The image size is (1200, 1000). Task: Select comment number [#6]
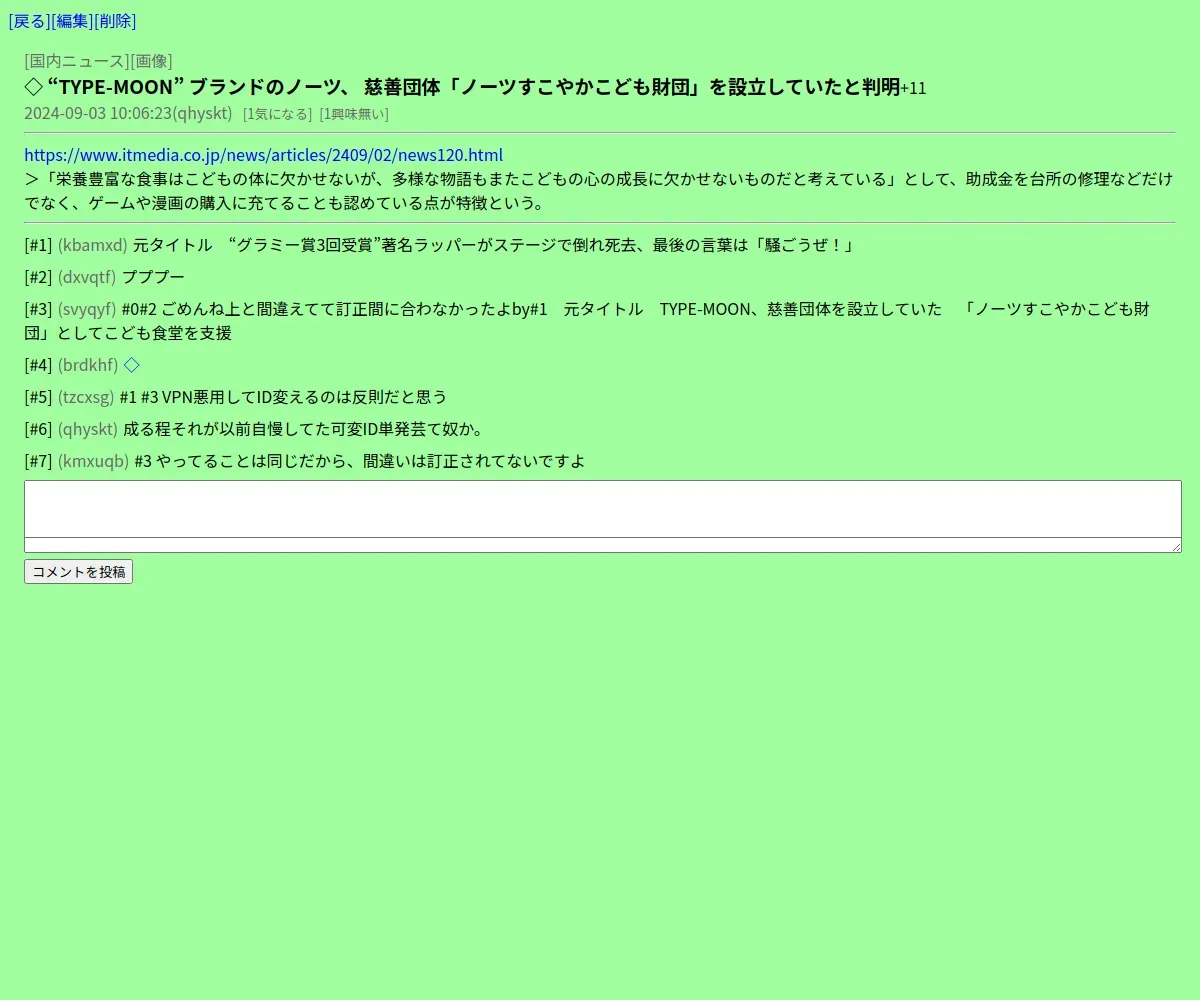[x=38, y=429]
